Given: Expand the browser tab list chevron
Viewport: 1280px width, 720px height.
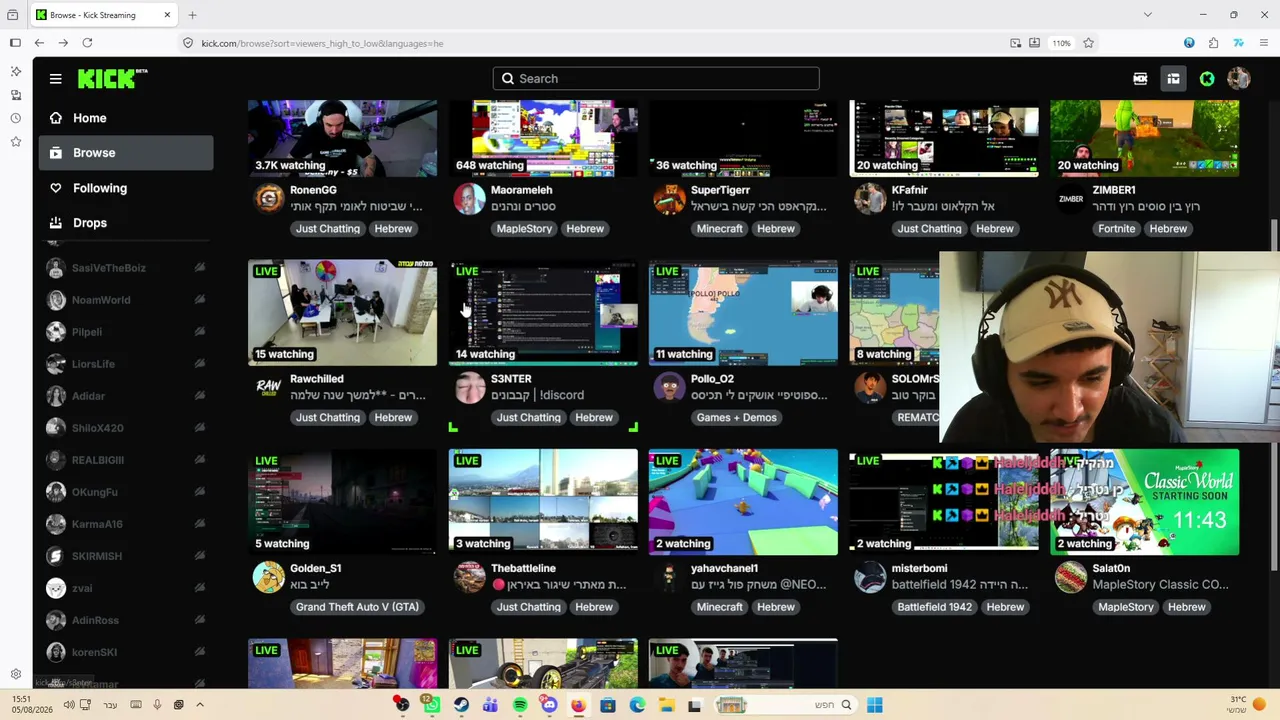Looking at the screenshot, I should (1147, 15).
